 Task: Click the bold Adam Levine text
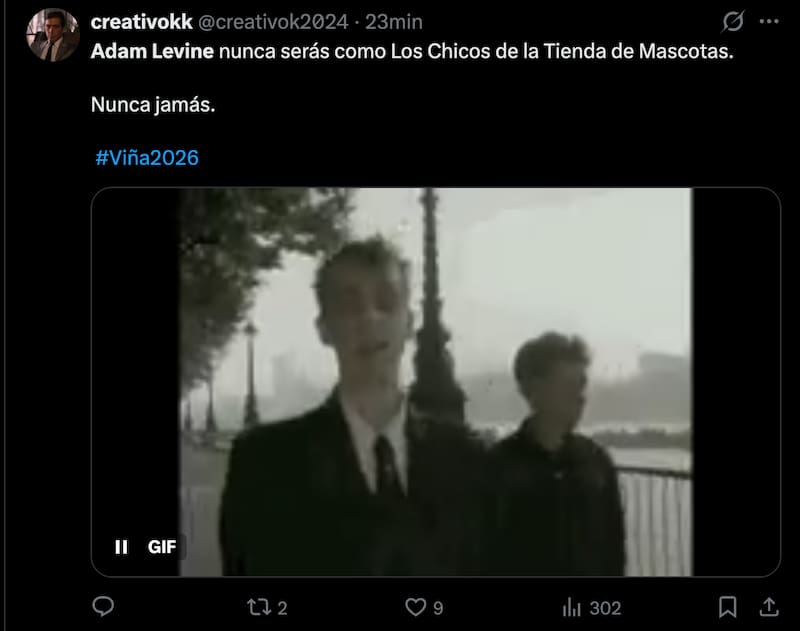click(x=152, y=51)
